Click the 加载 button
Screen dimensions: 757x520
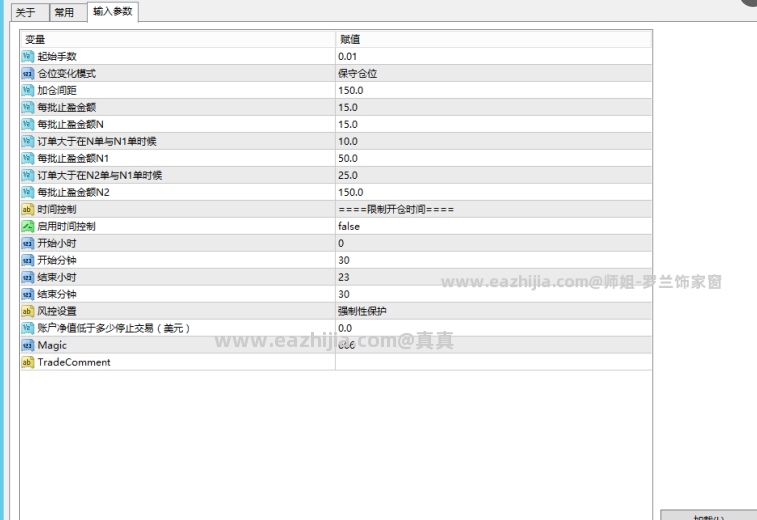pos(708,515)
